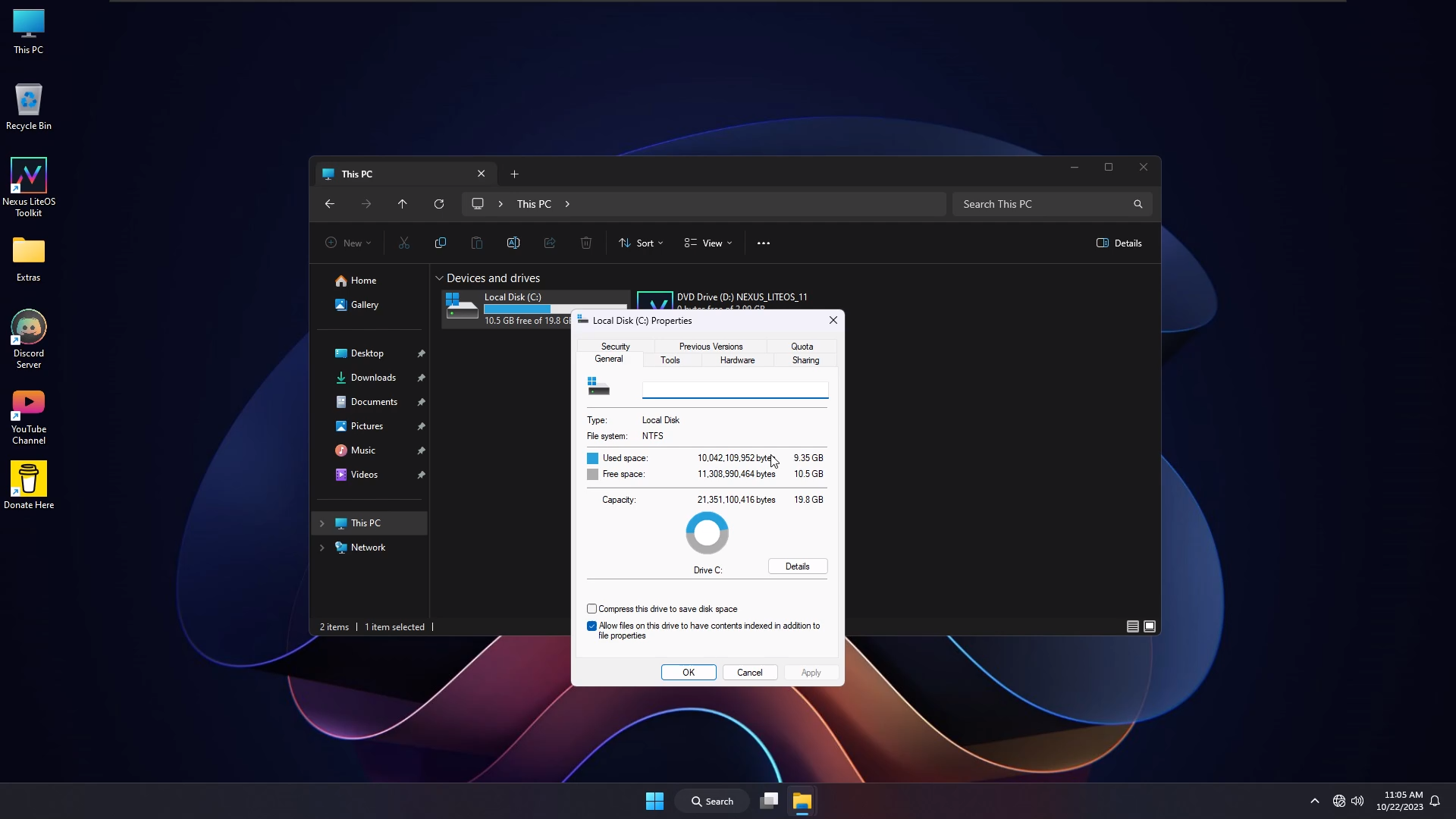Screen dimensions: 1456x819
Task: Click the Drive C usage donut chart
Action: (708, 533)
